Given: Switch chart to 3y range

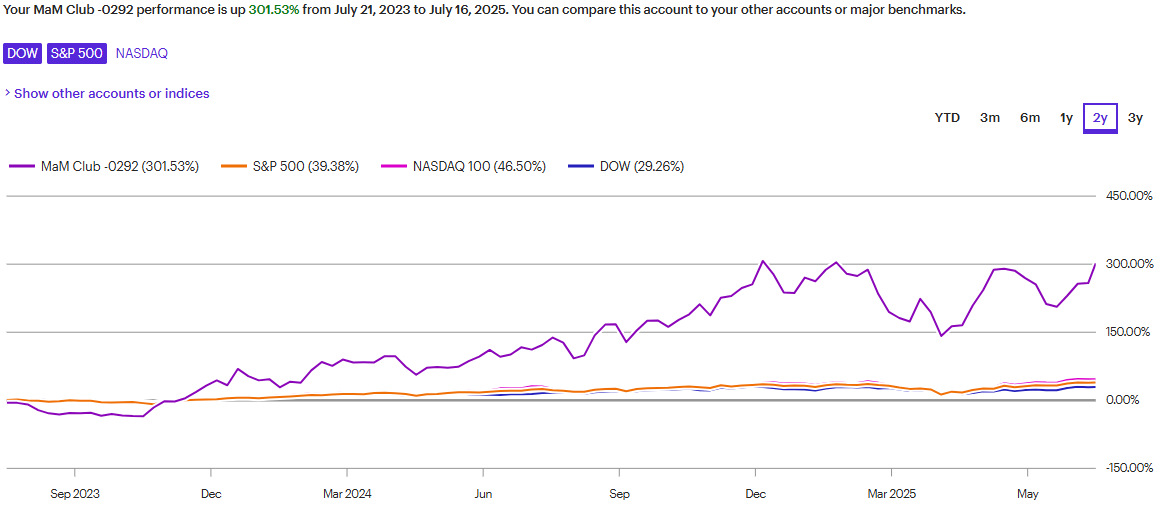Looking at the screenshot, I should (x=1135, y=118).
